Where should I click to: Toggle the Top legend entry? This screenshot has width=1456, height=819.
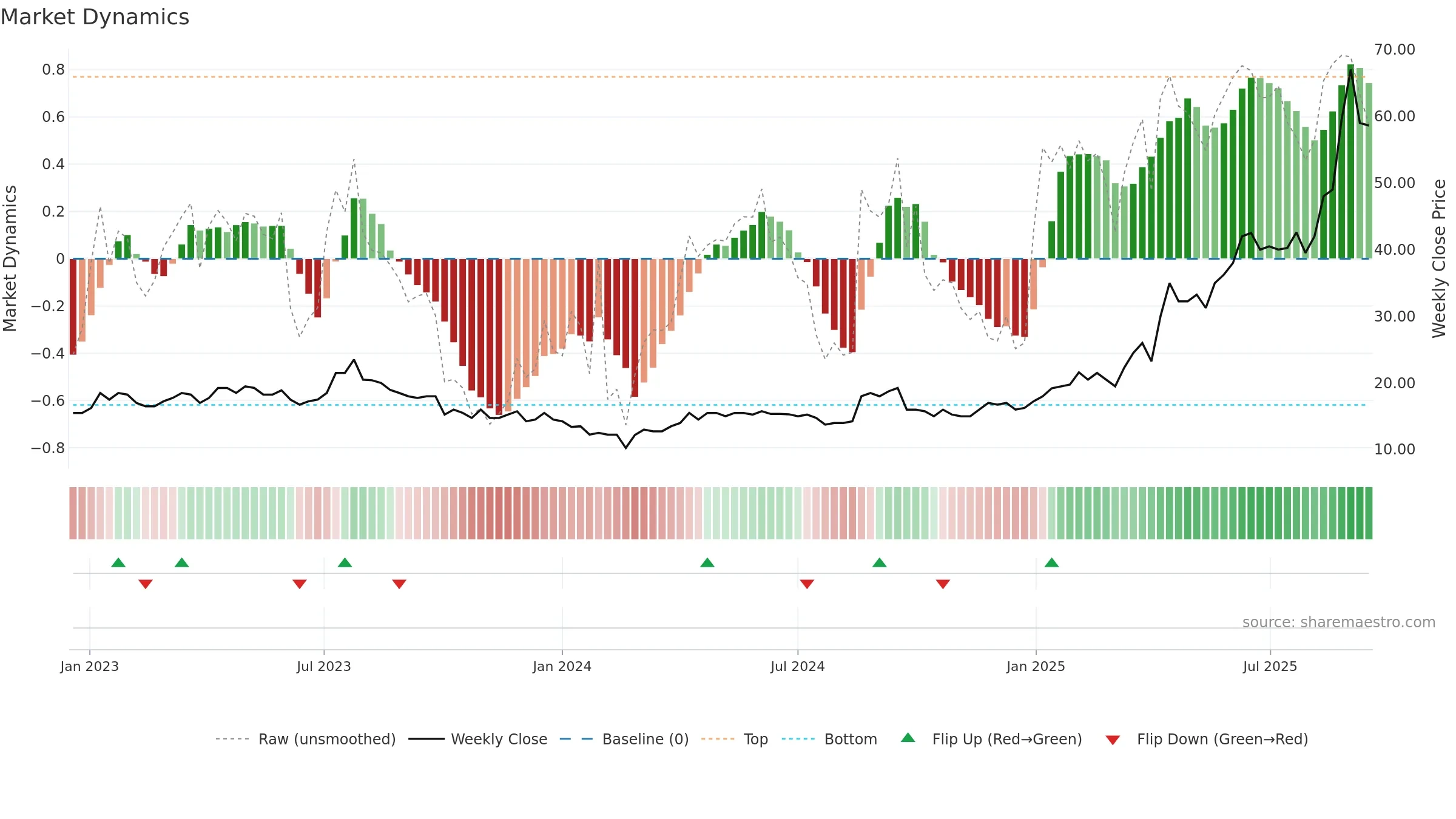click(x=734, y=739)
